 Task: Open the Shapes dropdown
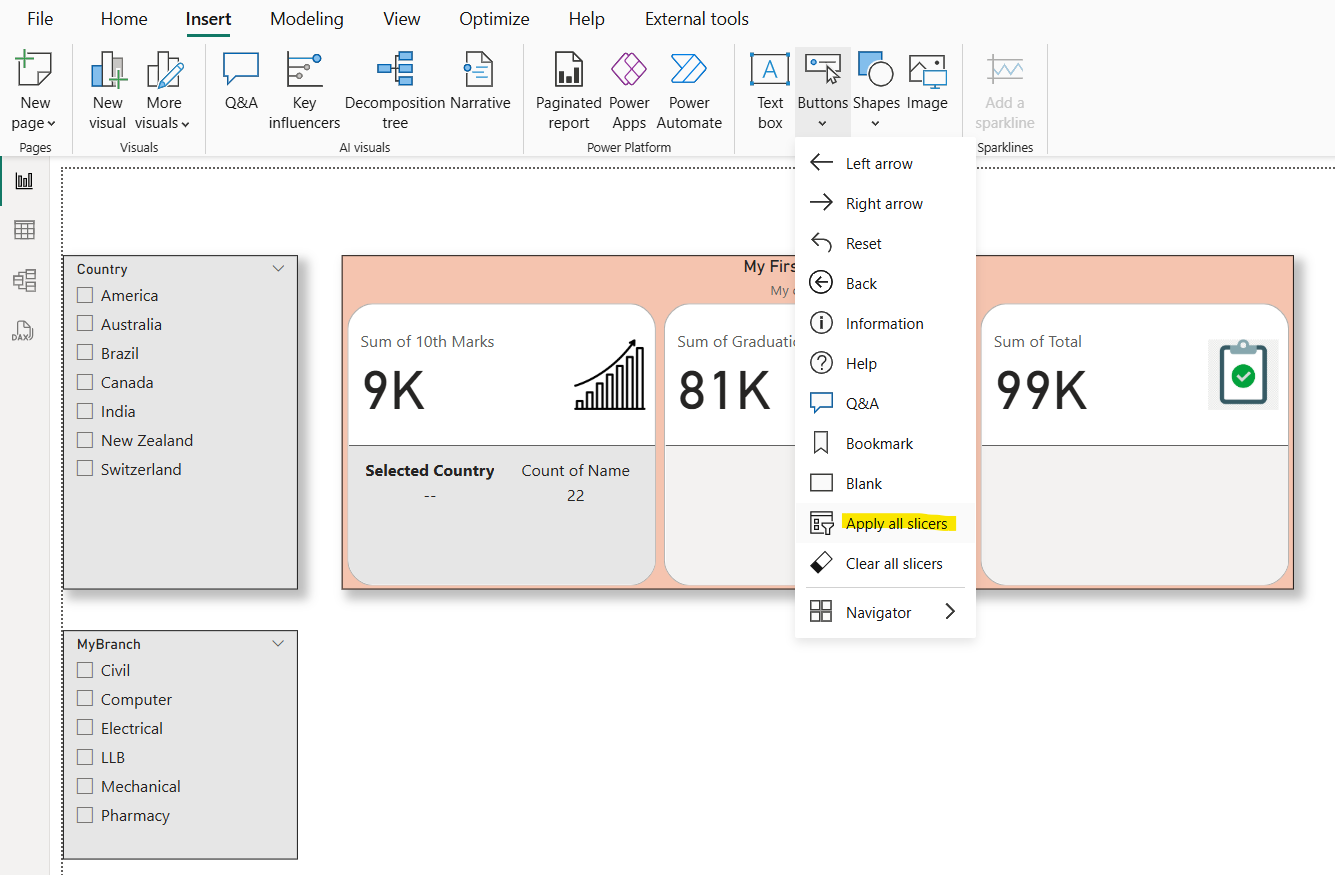876,122
